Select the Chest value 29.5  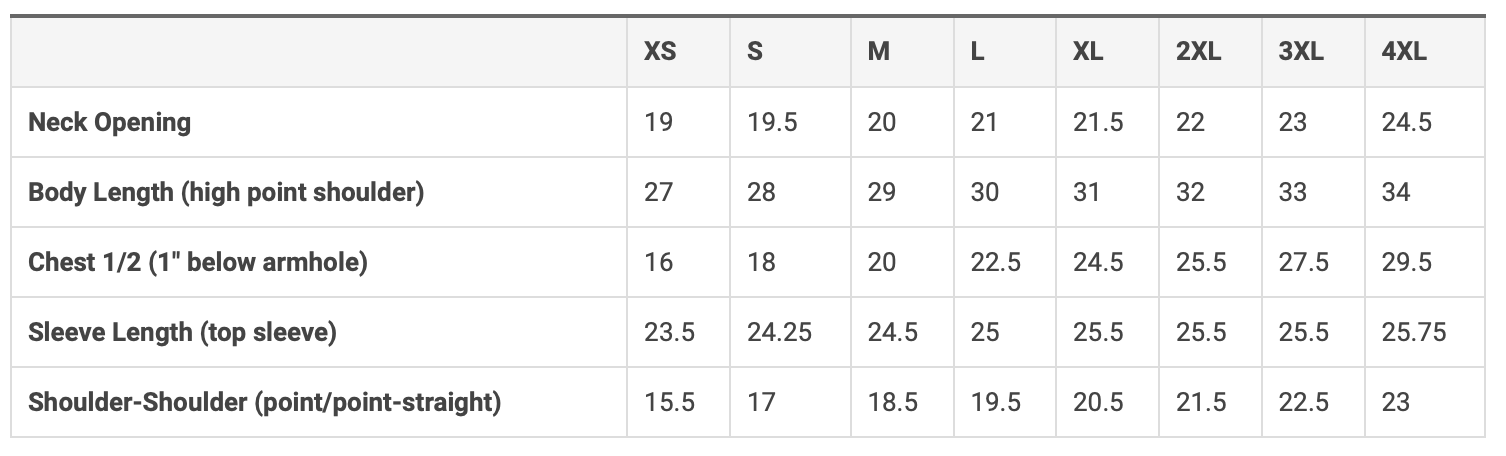pos(1406,262)
